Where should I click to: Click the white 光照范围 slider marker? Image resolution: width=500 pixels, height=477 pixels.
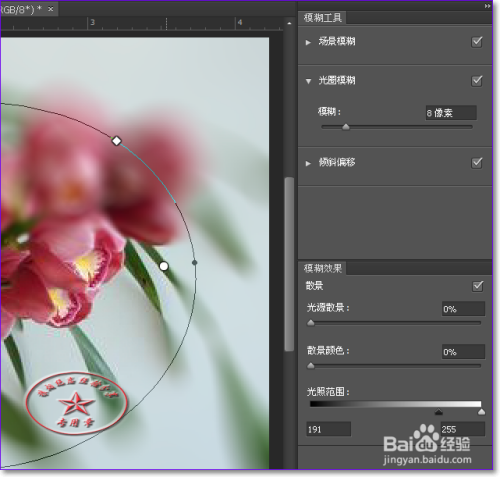(x=481, y=412)
